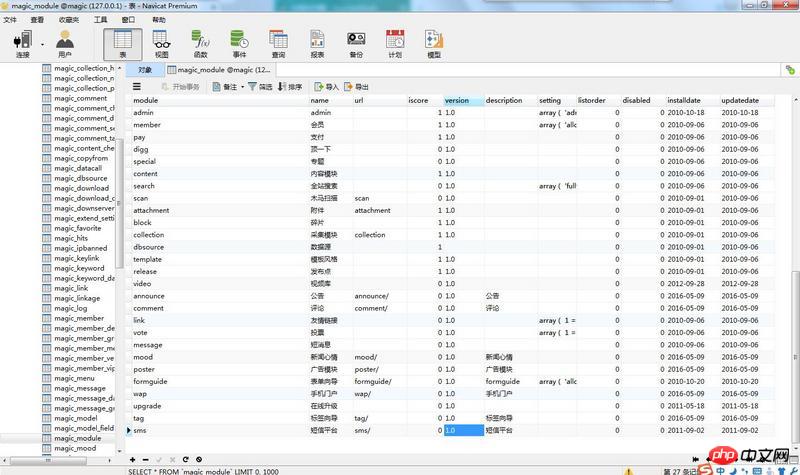Click the 导出 export button
Screen dimensions: 800x475
pyautogui.click(x=357, y=87)
